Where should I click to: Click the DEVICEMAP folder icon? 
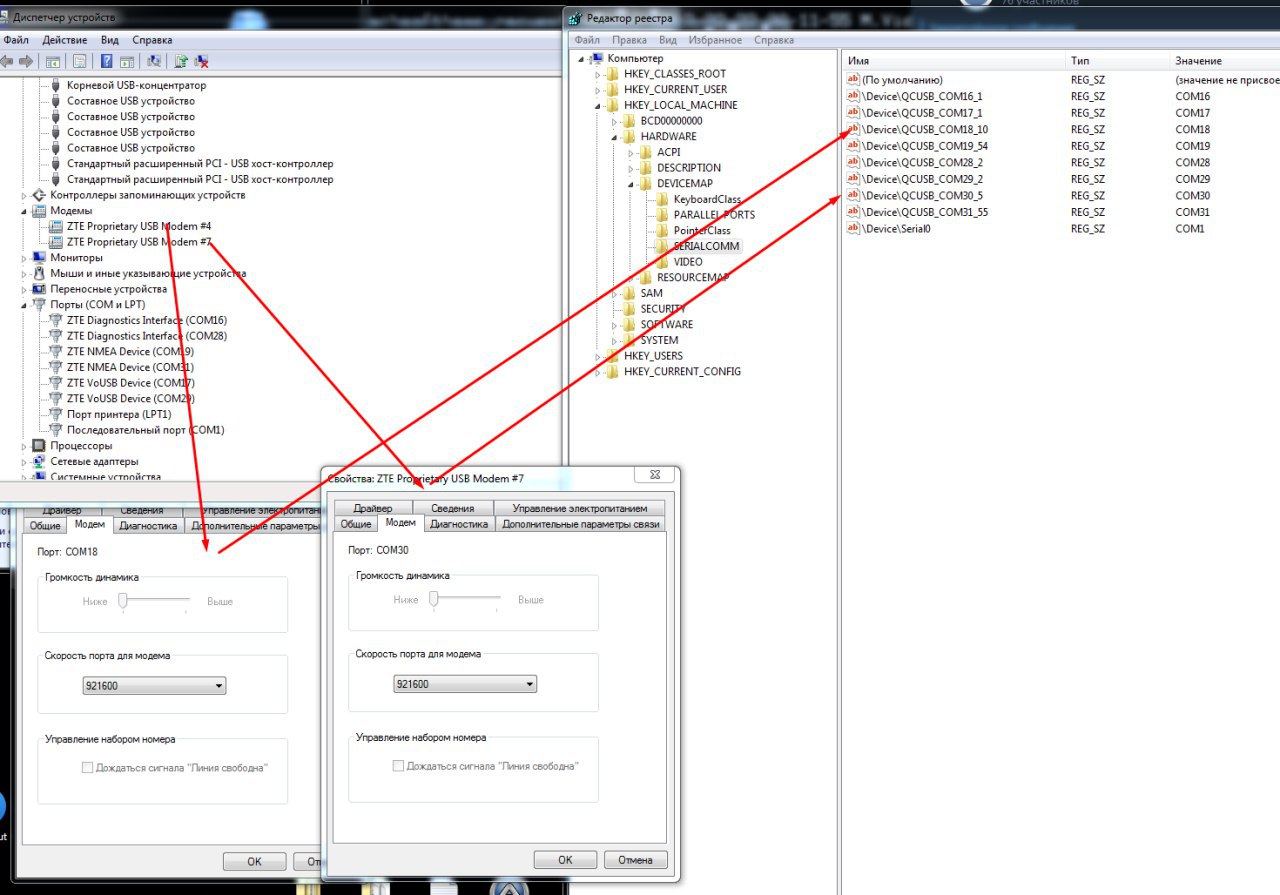click(647, 184)
